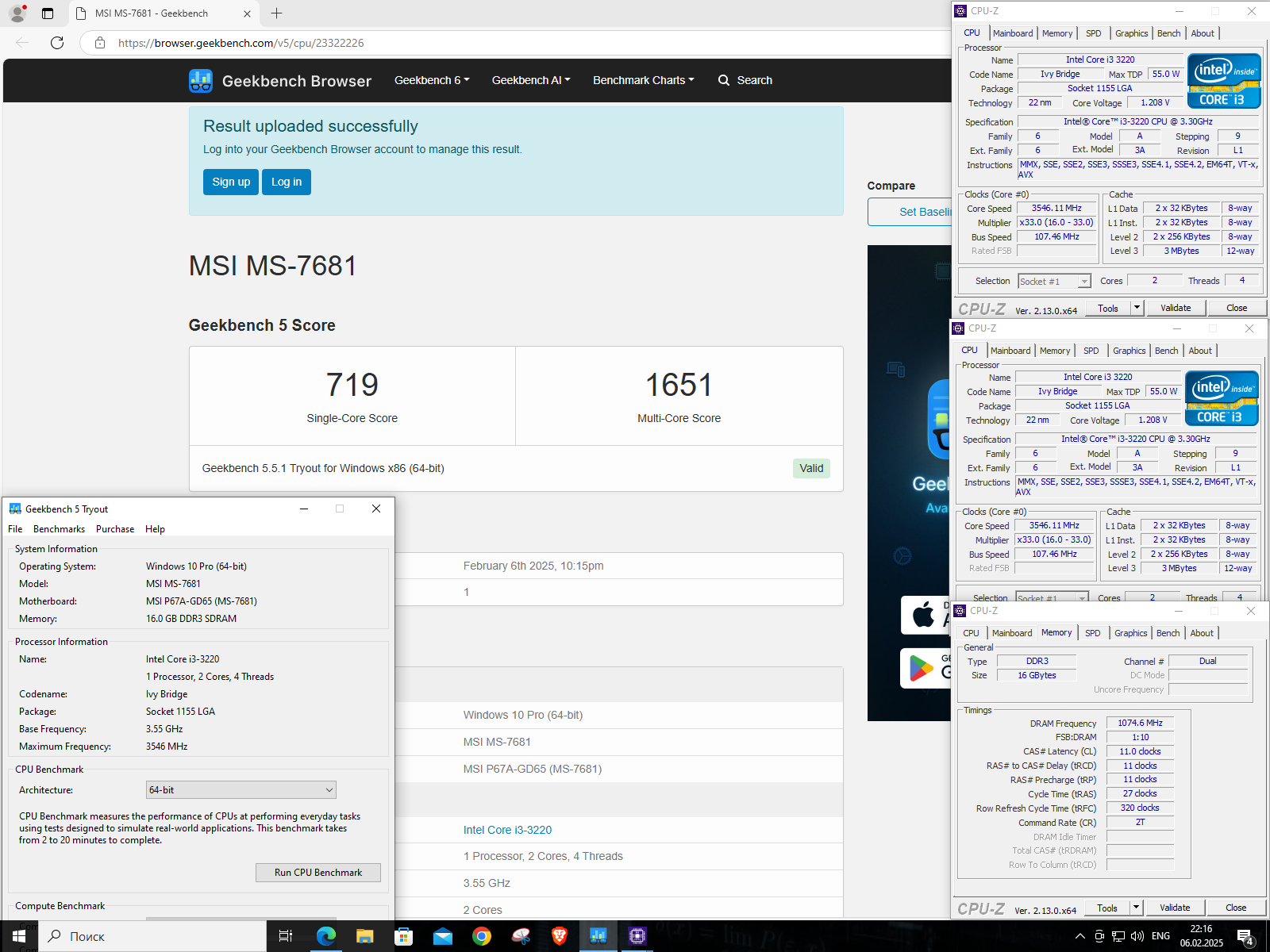Click Intel Core i3 logo, top CPU-Z
Image resolution: width=1270 pixels, height=952 pixels.
1224,81
